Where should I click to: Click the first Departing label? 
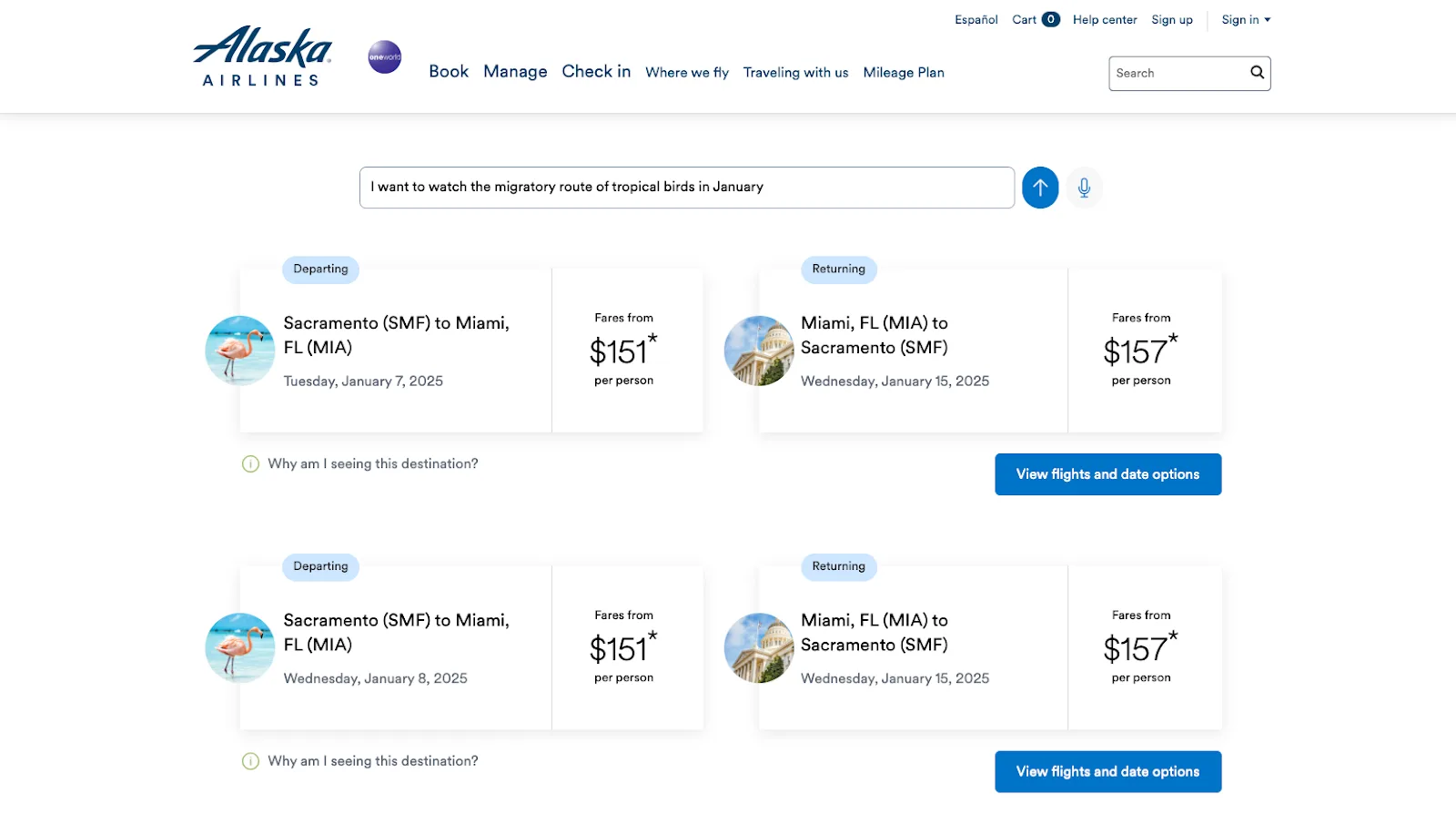320,270
